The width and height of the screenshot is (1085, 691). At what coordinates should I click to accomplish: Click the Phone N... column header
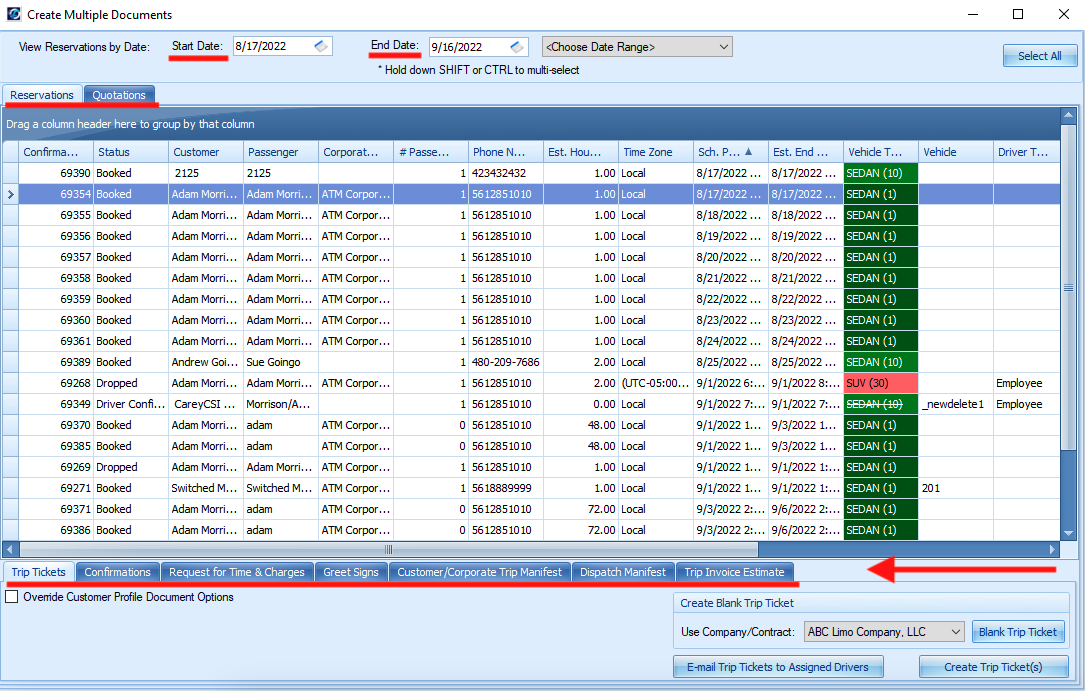click(505, 151)
